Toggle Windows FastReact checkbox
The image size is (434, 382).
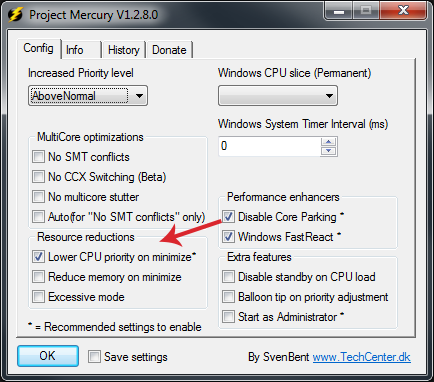228,237
